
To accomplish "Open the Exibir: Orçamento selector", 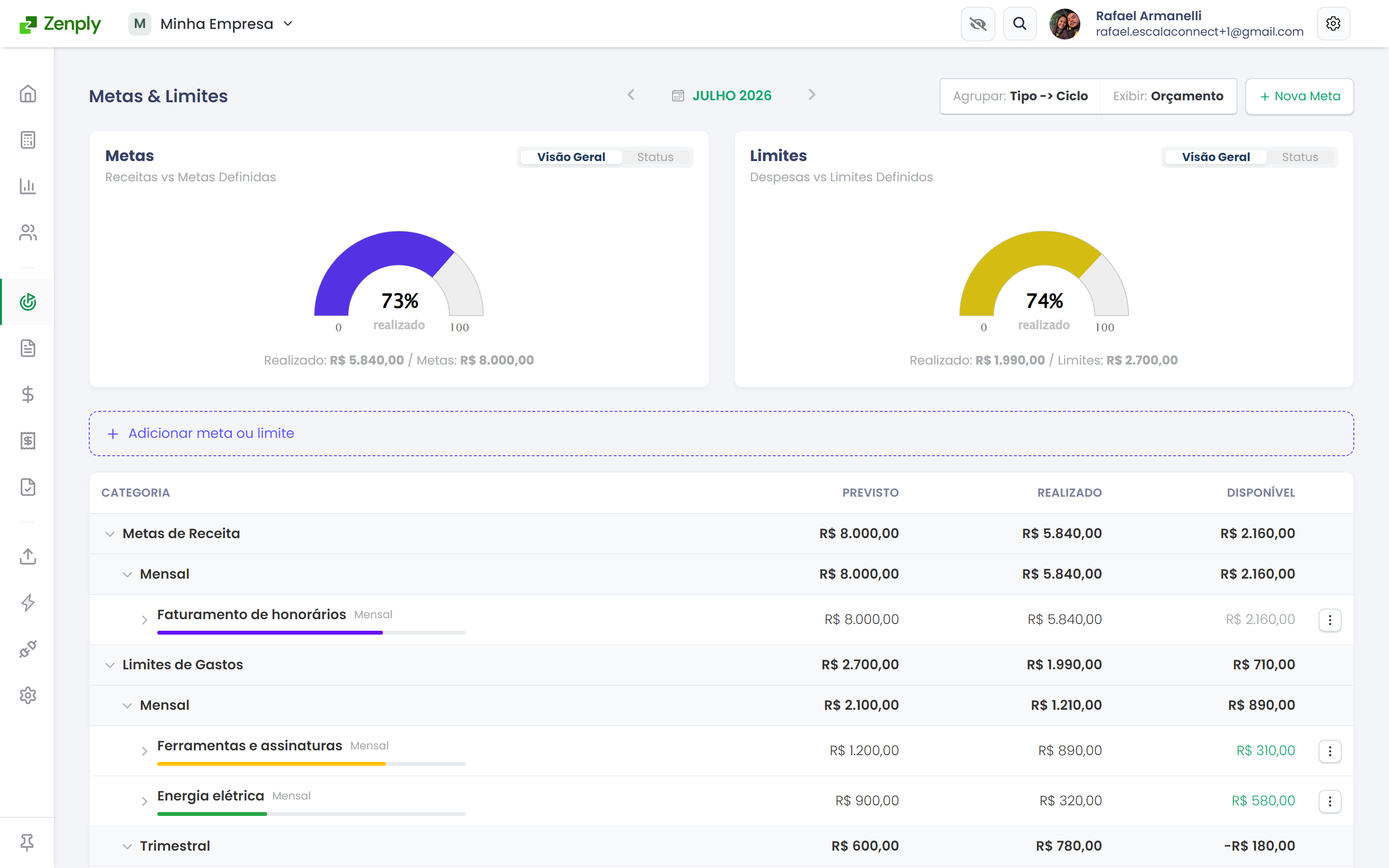I will click(x=1168, y=96).
